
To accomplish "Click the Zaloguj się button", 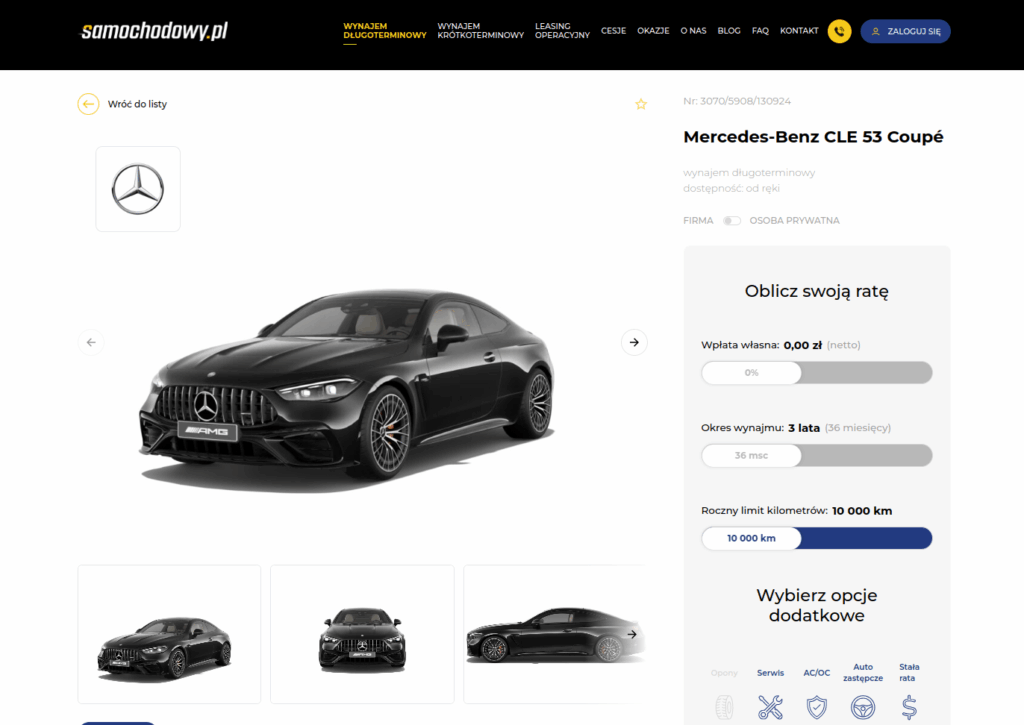I will (x=905, y=31).
